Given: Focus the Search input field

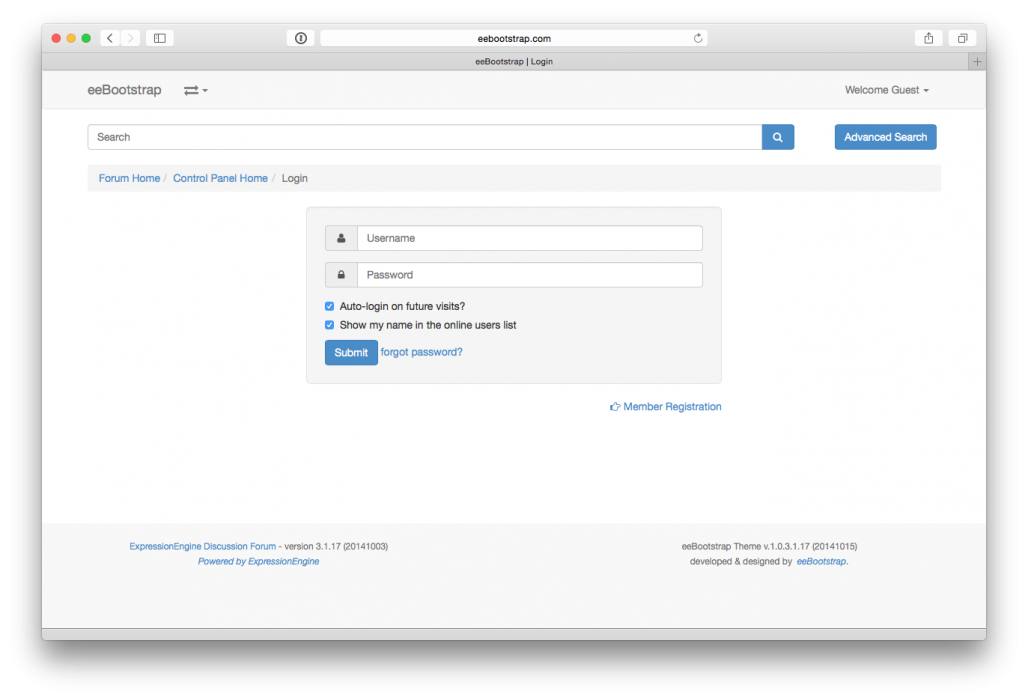Looking at the screenshot, I should click(425, 137).
